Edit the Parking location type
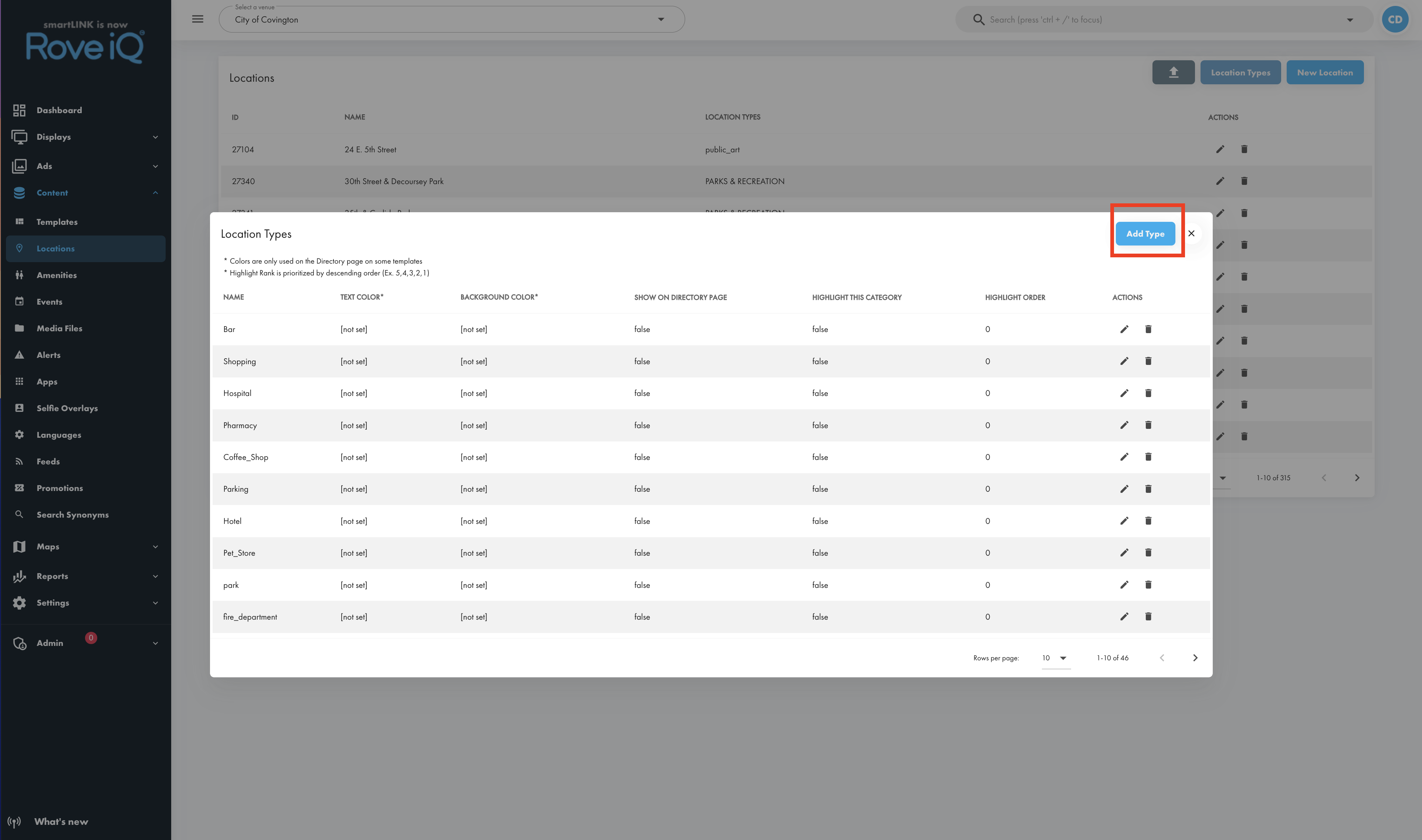Image resolution: width=1422 pixels, height=840 pixels. (x=1124, y=489)
